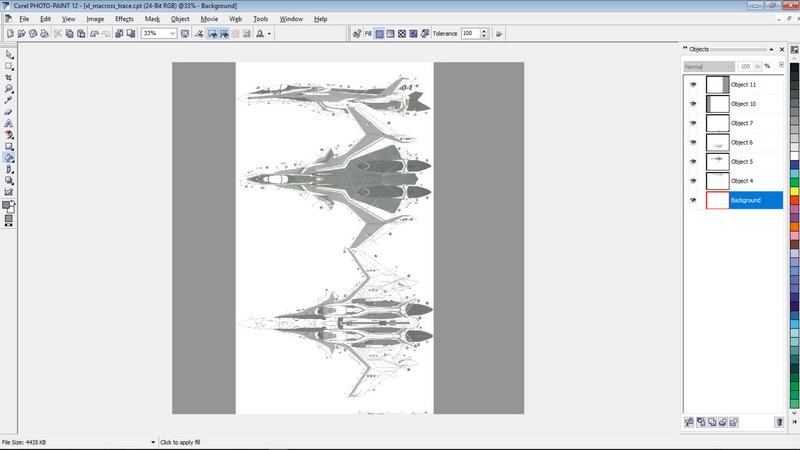Viewport: 800px width, 450px height.
Task: Hide Object 11 using its eye icon
Action: [692, 85]
